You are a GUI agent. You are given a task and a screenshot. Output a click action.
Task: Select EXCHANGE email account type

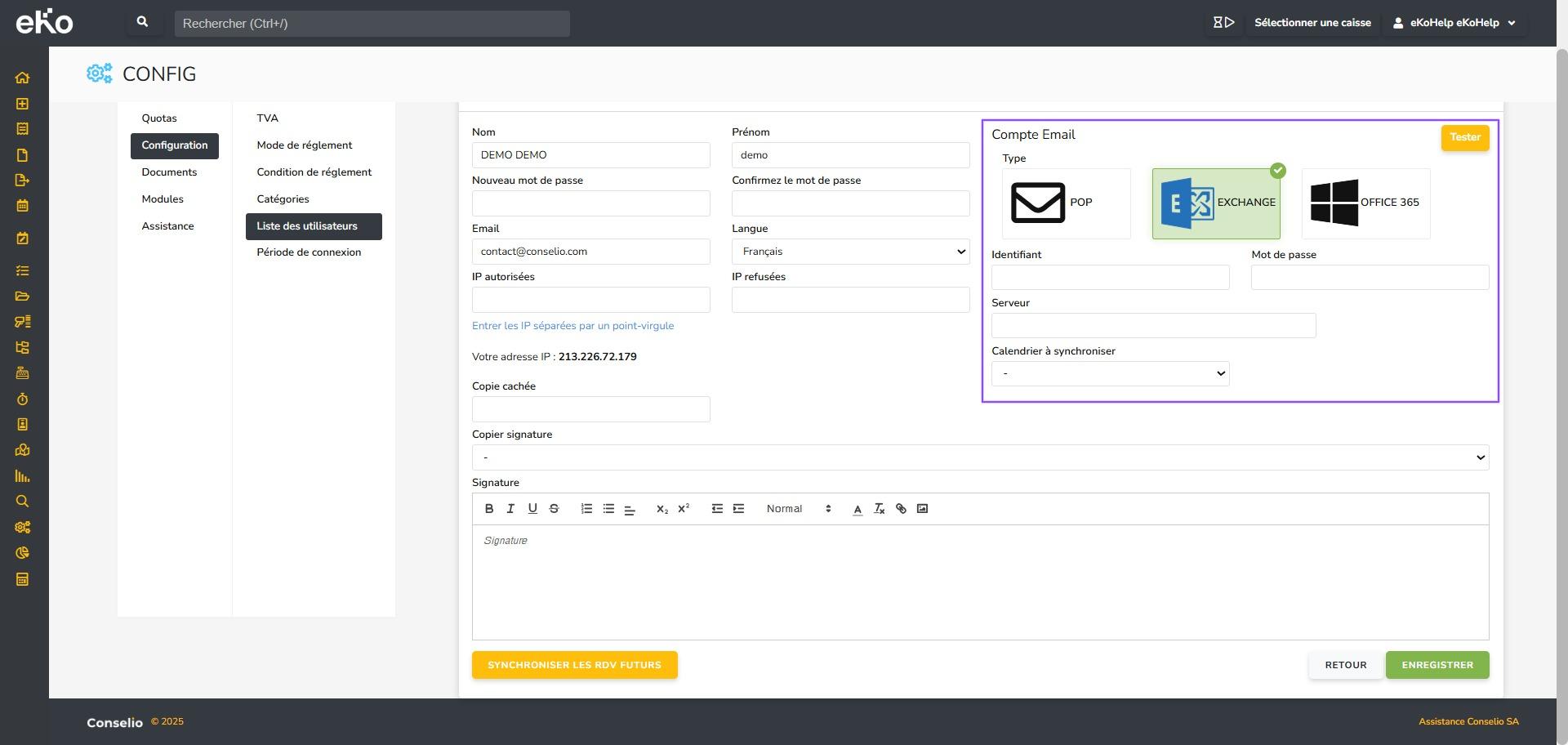(1216, 203)
